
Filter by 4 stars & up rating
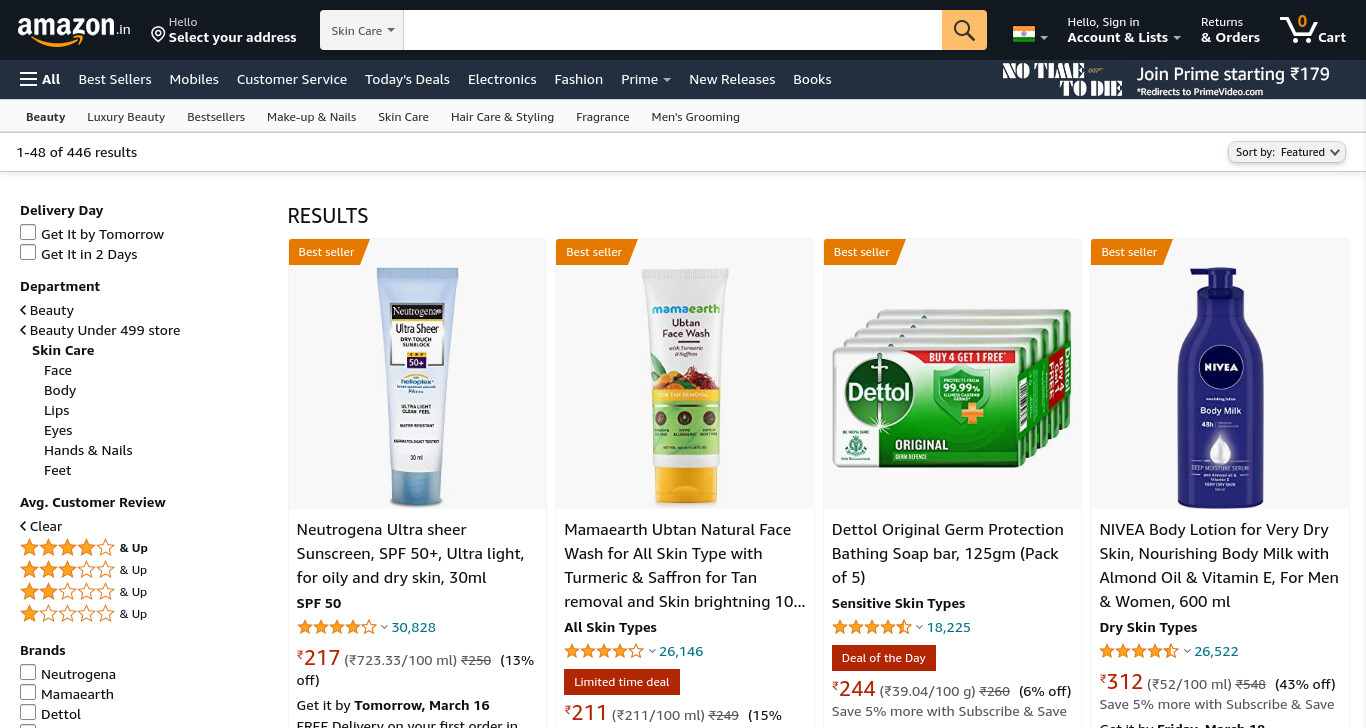coord(84,548)
